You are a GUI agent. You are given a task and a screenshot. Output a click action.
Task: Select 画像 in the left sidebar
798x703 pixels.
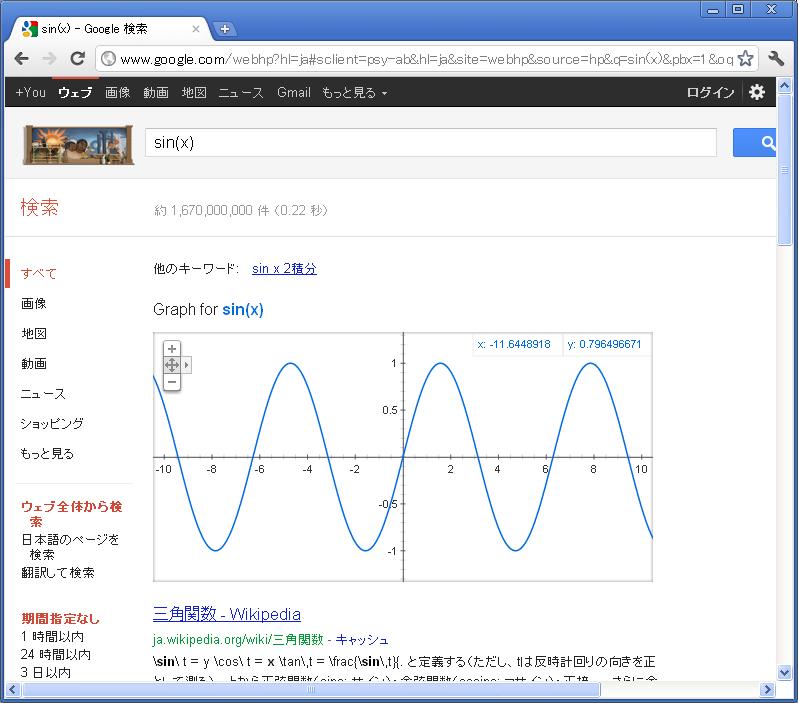[x=33, y=303]
